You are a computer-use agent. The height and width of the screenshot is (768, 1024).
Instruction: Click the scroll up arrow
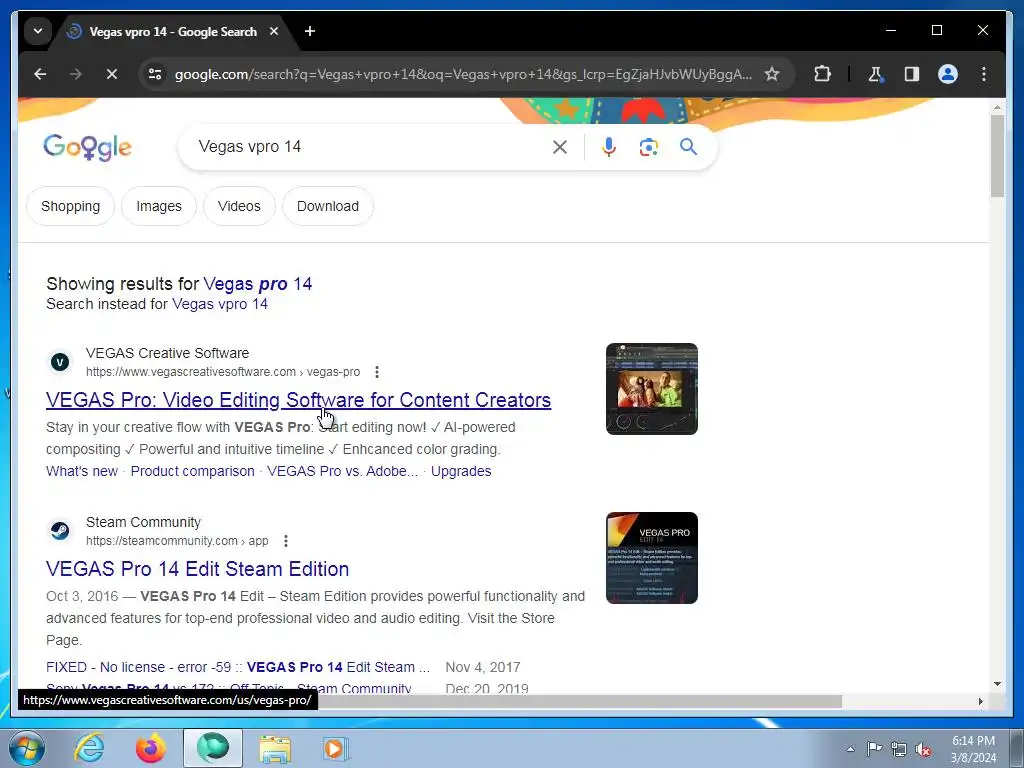point(997,107)
